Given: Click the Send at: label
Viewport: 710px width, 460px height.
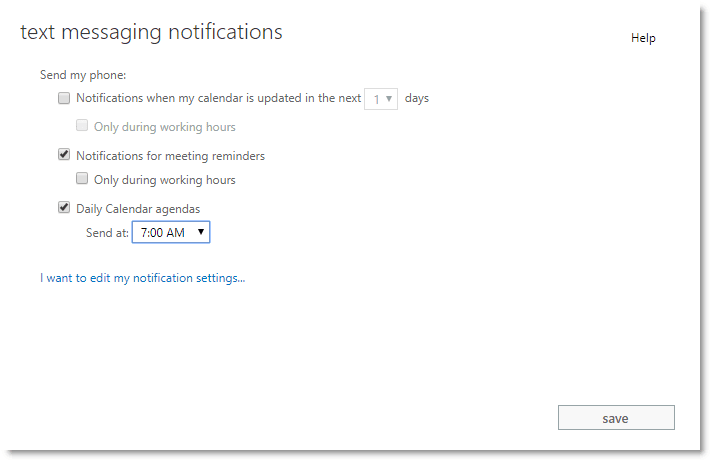Looking at the screenshot, I should [x=107, y=233].
